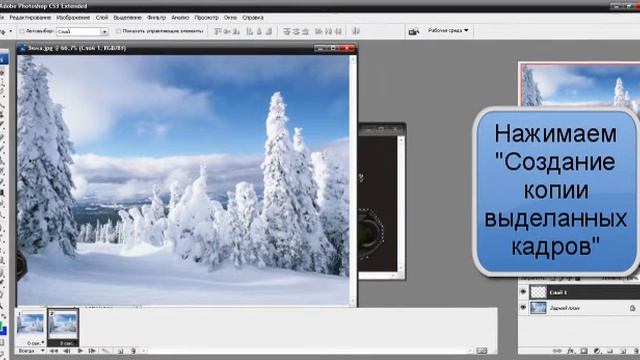Click the distribute left edges icon
This screenshot has height=360, width=640.
318,31
